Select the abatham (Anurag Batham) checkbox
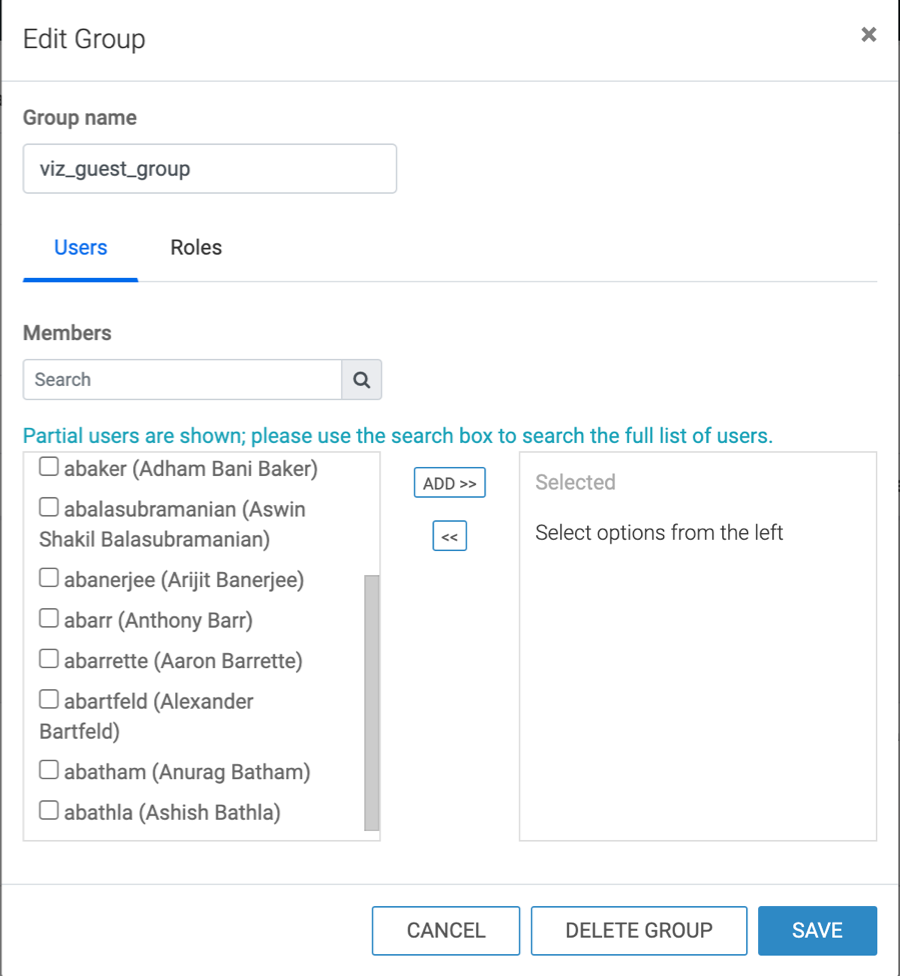This screenshot has height=976, width=900. pyautogui.click(x=49, y=770)
